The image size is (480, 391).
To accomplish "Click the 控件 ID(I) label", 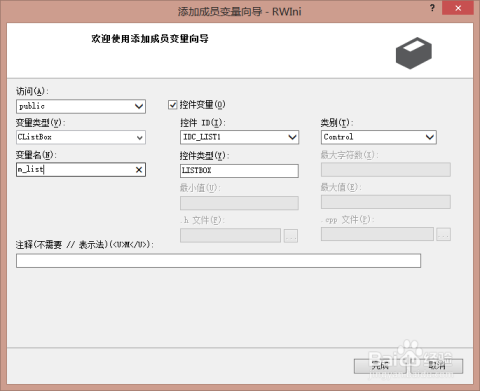I will click(203, 123).
